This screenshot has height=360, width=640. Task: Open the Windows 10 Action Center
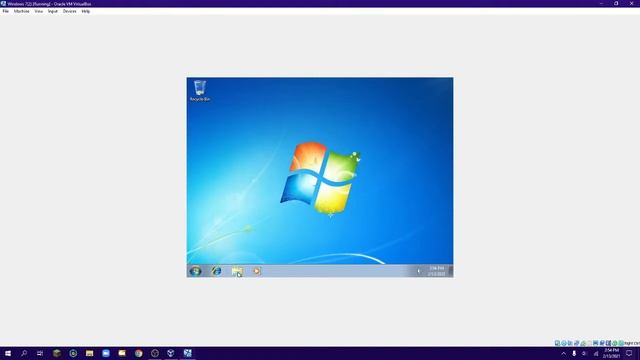629,353
